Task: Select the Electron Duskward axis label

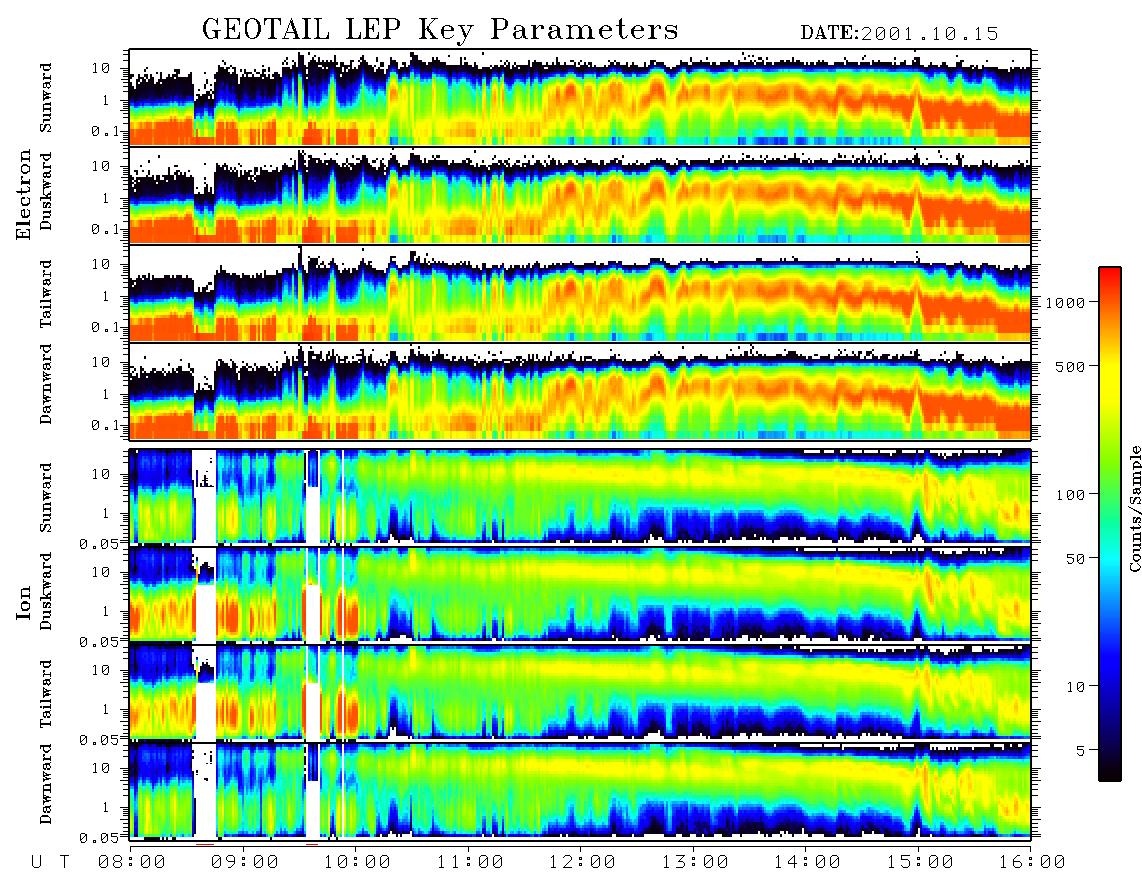Action: pos(46,191)
